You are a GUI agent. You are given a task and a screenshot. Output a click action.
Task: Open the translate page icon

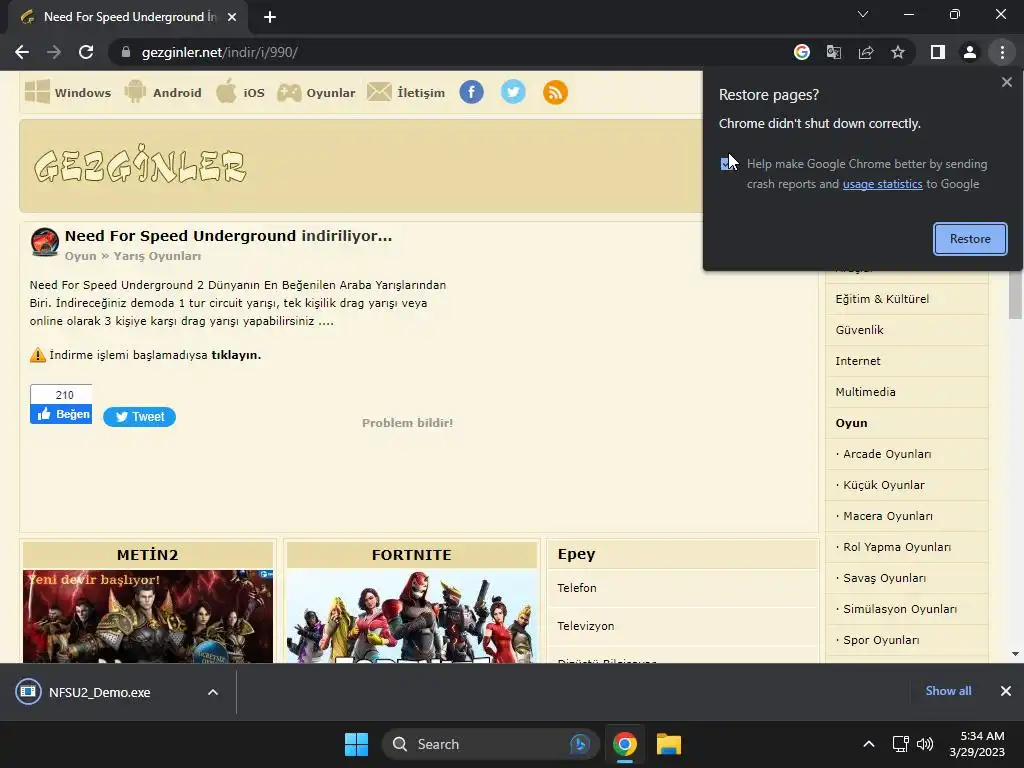coord(833,52)
